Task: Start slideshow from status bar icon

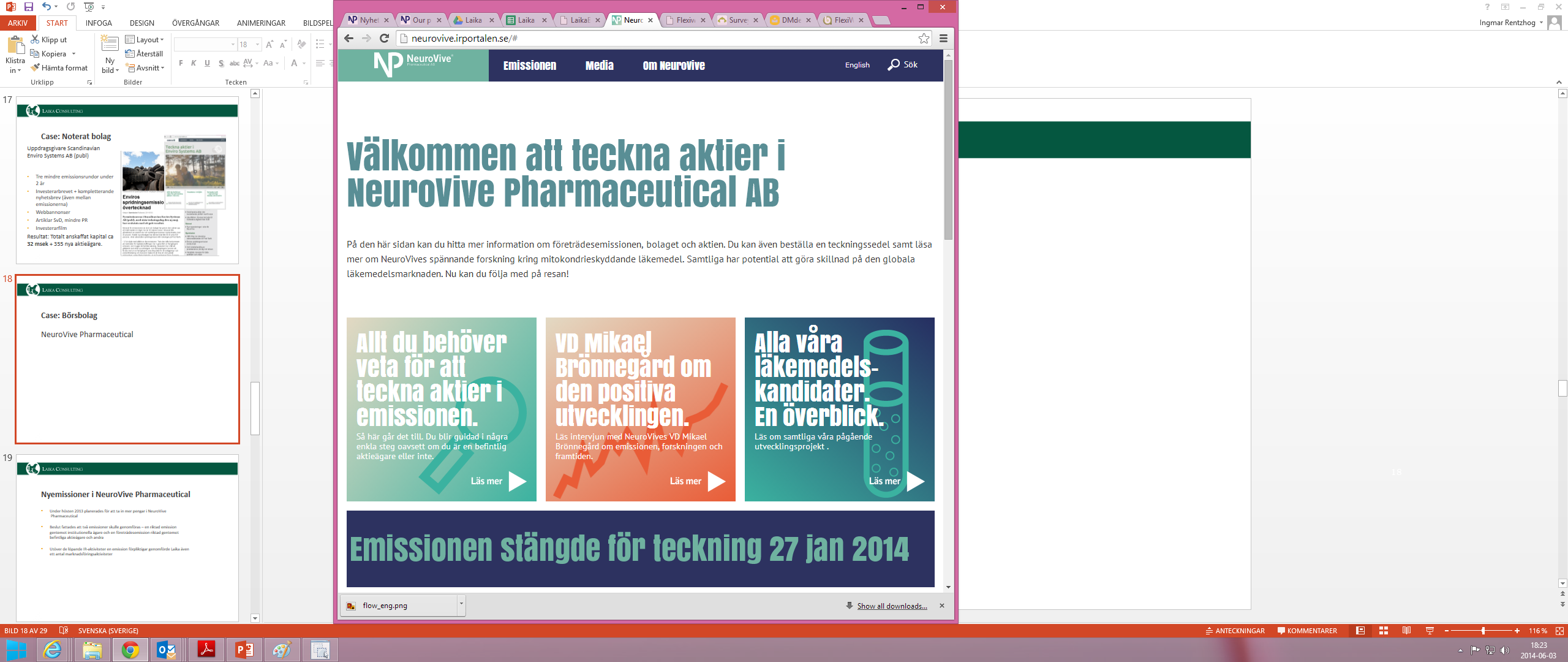Action: coord(1430,631)
